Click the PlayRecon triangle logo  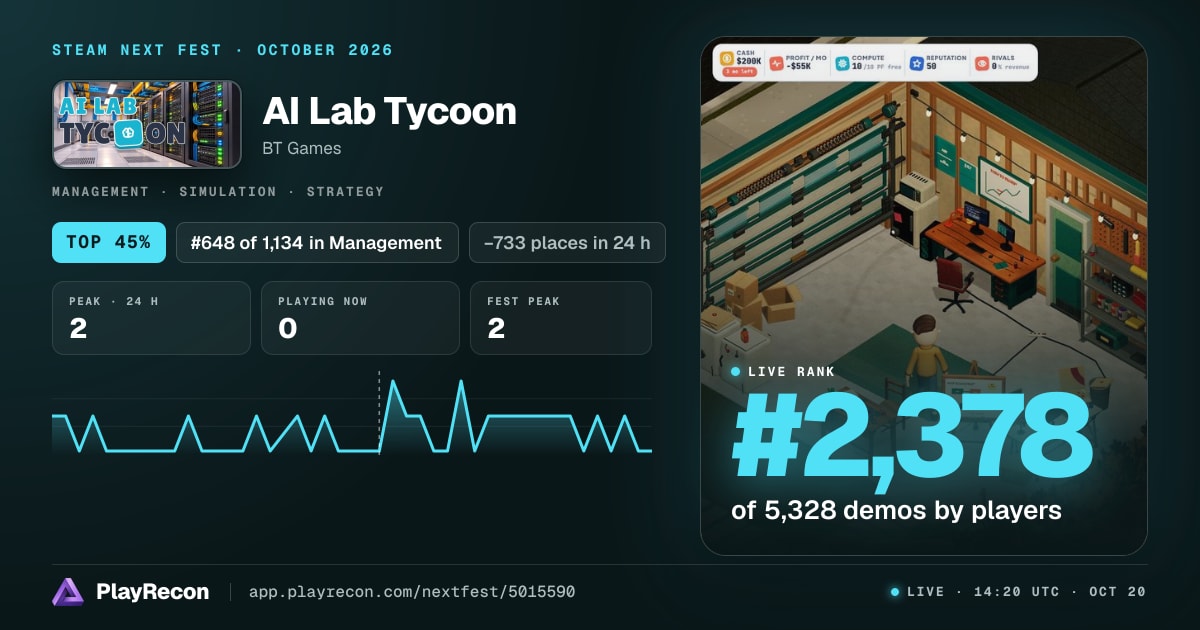(68, 592)
